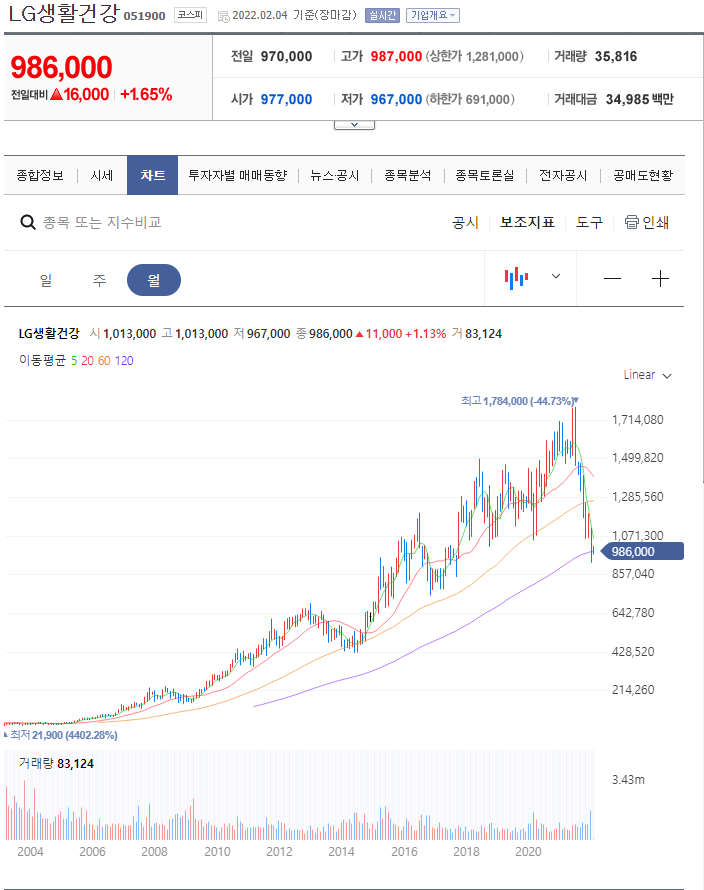The image size is (704, 890).
Task: Select the 월 monthly period toggle
Action: pos(154,280)
